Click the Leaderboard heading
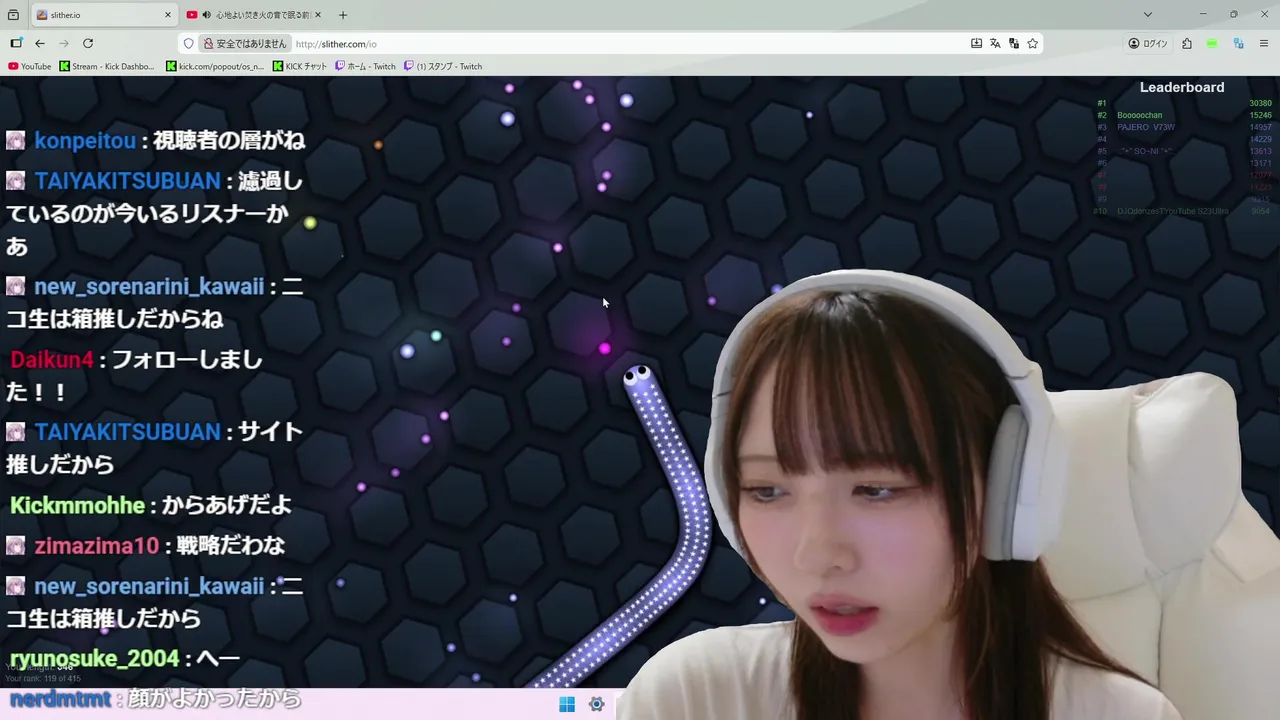The width and height of the screenshot is (1280, 720). coord(1182,87)
